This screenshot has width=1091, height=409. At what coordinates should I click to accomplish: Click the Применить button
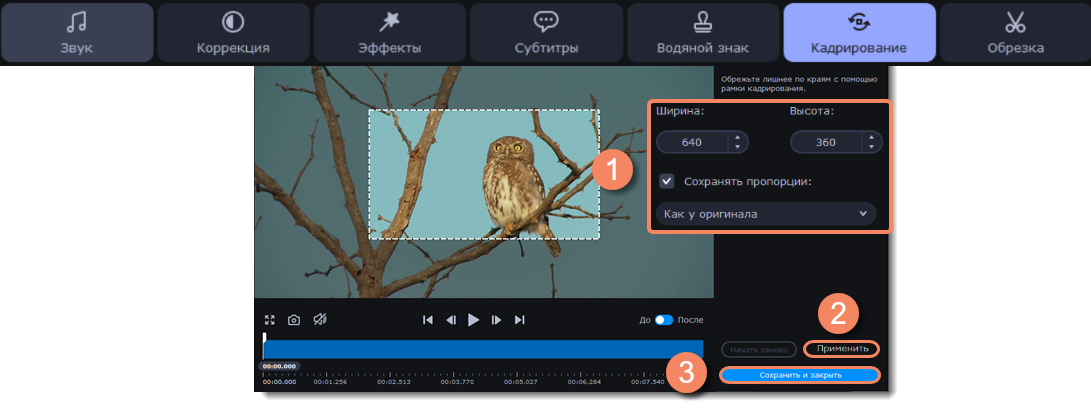click(841, 349)
